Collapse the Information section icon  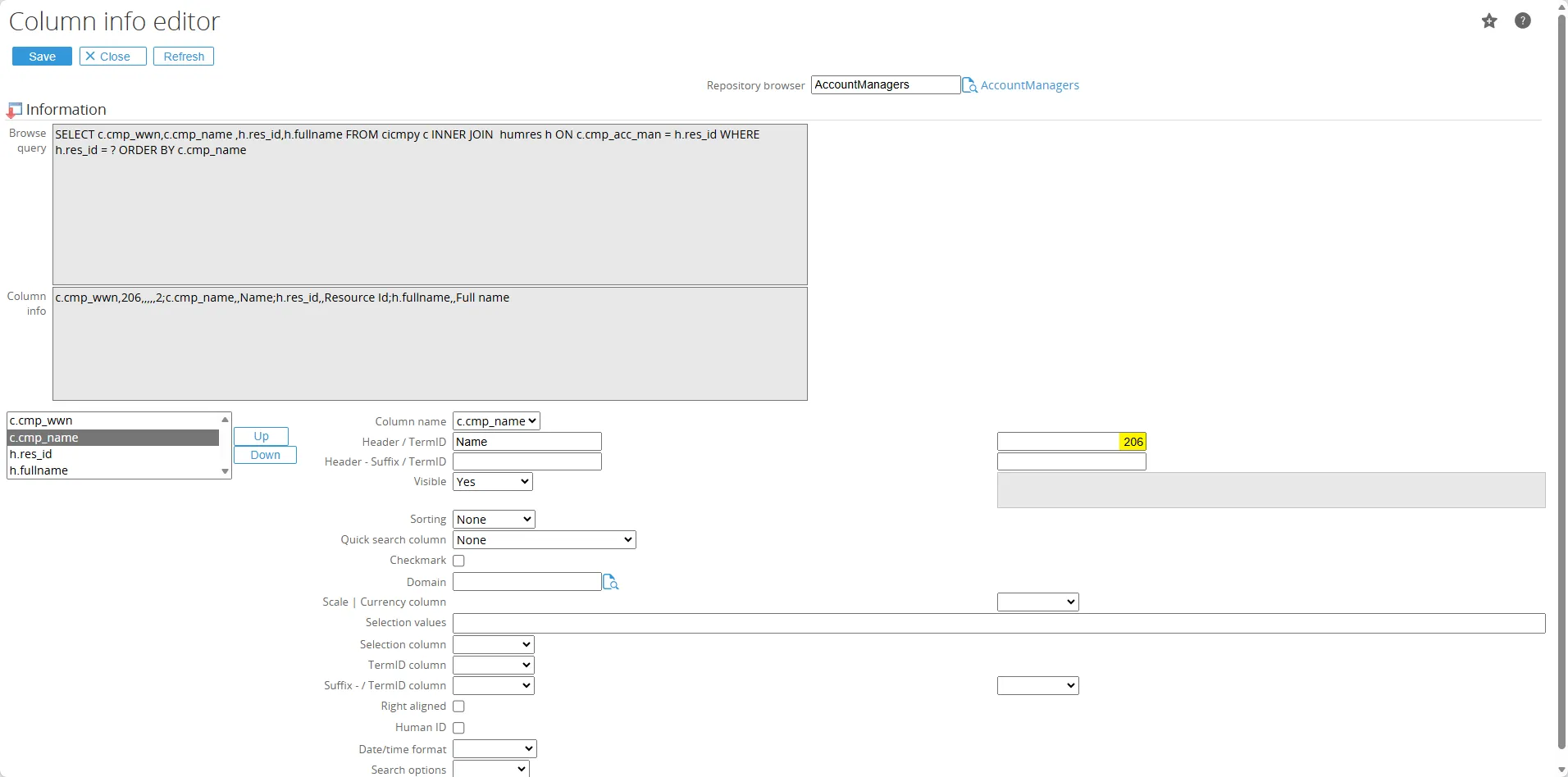14,111
